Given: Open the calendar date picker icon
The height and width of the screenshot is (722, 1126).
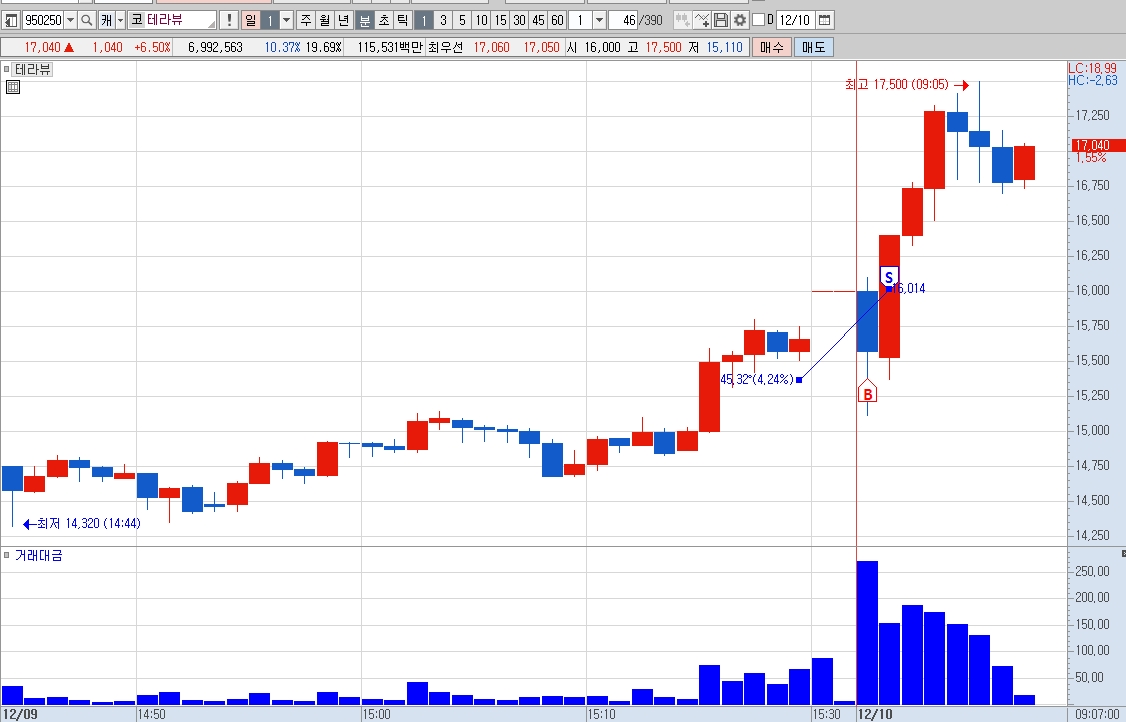Looking at the screenshot, I should click(x=824, y=20).
